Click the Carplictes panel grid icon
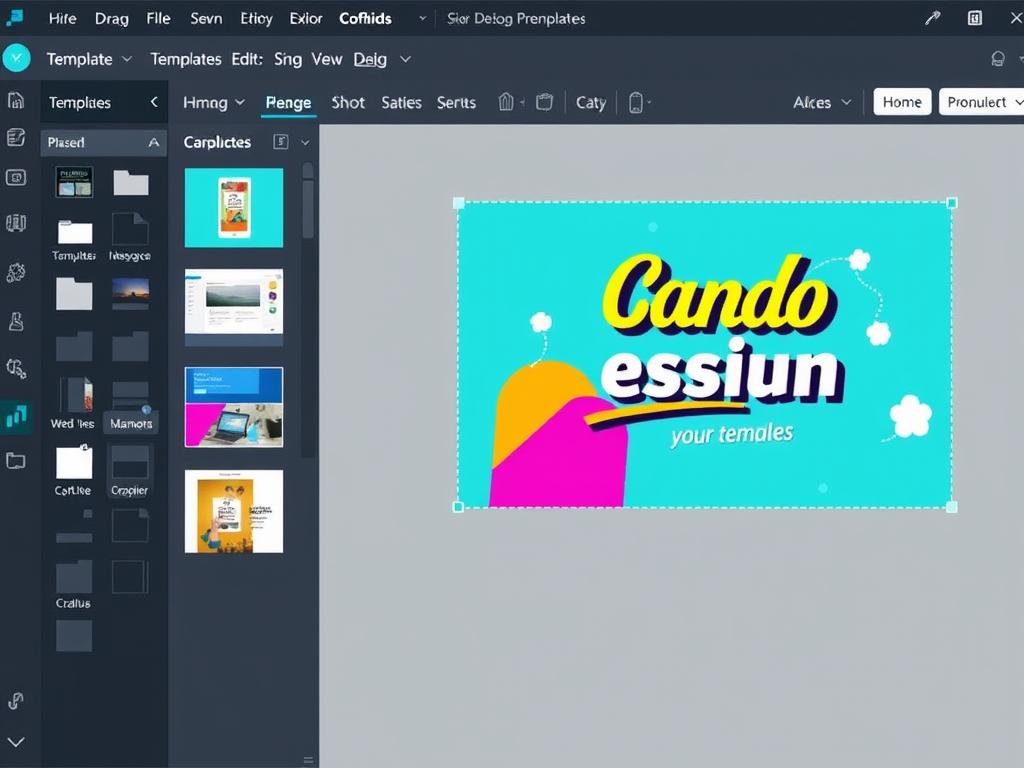This screenshot has height=768, width=1024. click(281, 142)
